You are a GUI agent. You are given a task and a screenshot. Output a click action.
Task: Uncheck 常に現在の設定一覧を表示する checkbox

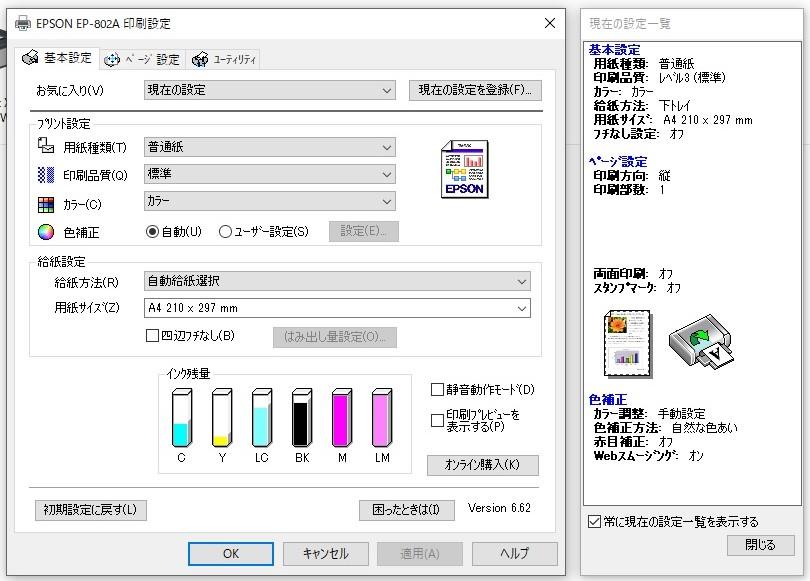[594, 522]
